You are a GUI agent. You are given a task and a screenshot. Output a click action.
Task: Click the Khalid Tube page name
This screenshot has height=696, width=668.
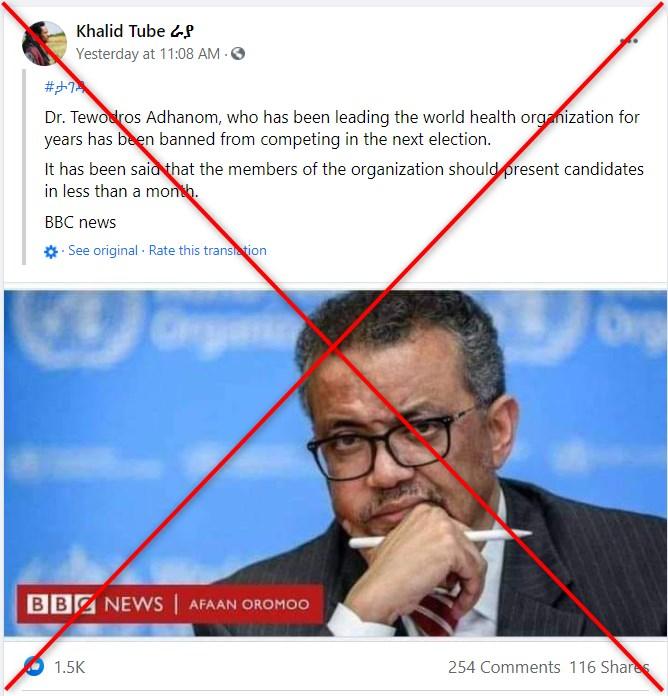(135, 31)
